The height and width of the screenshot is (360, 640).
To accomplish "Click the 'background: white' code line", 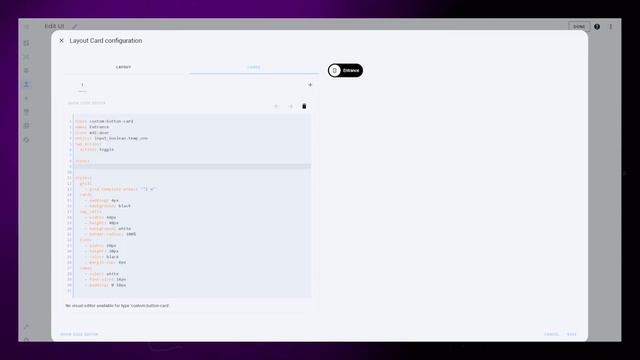I will (108, 229).
